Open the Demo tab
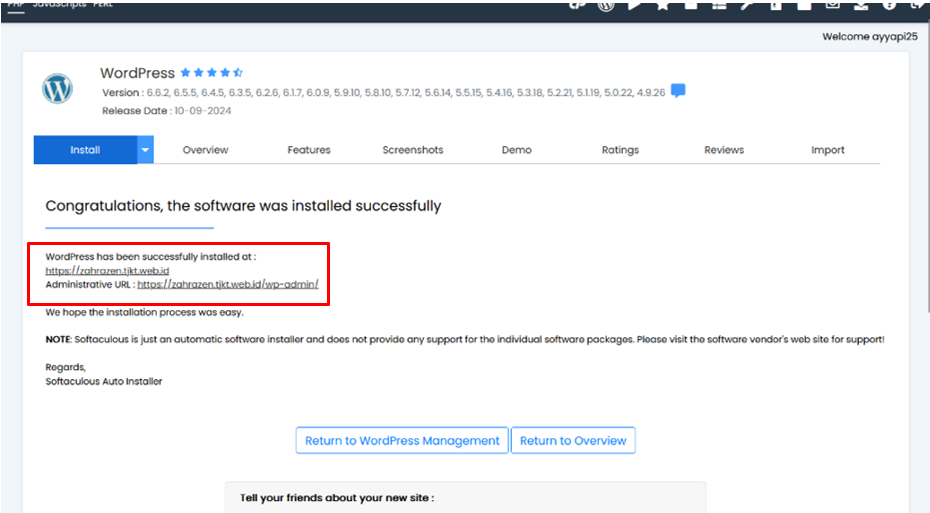Screen dimensions: 930x513 516,150
